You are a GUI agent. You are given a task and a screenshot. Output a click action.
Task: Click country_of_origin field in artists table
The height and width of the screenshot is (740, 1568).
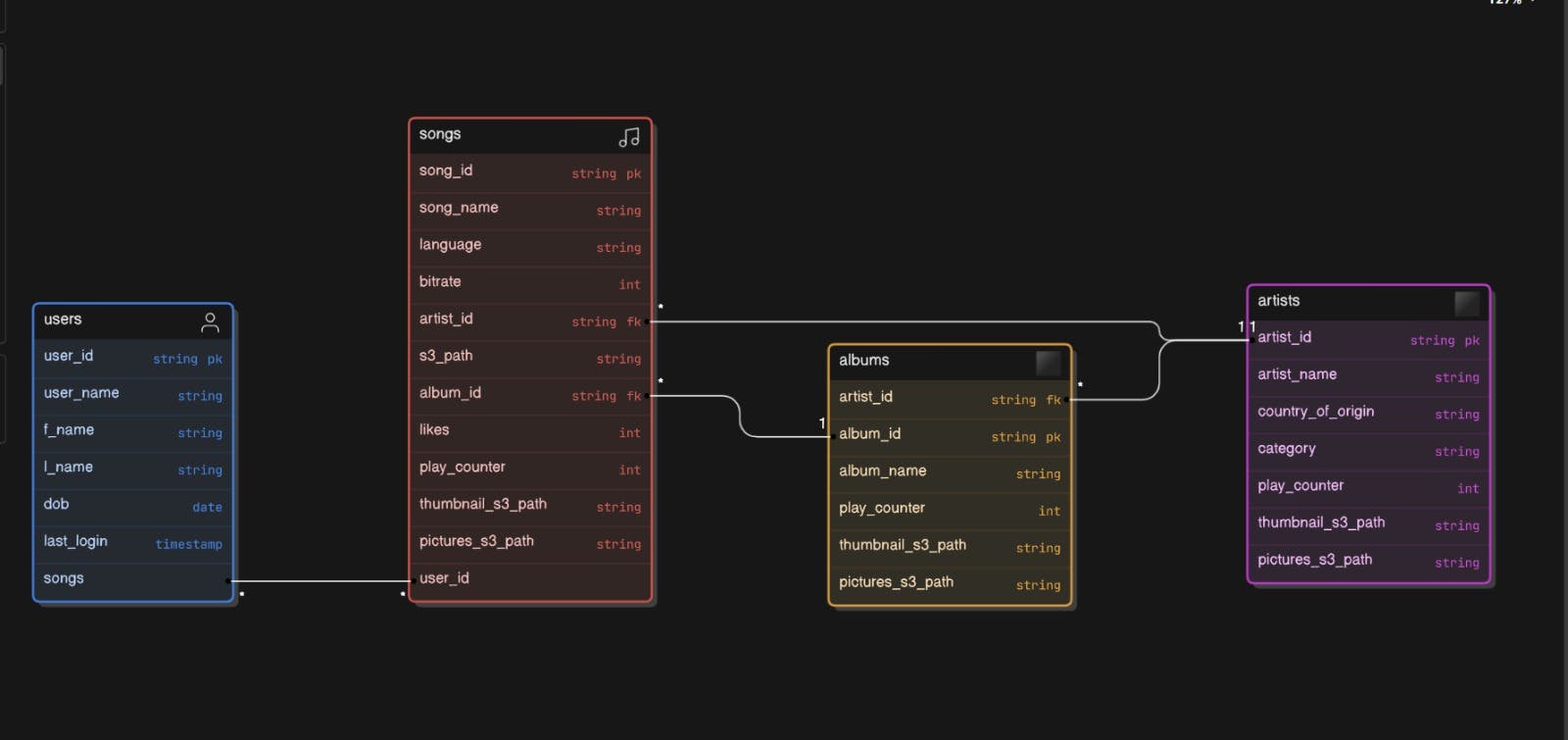point(1369,415)
